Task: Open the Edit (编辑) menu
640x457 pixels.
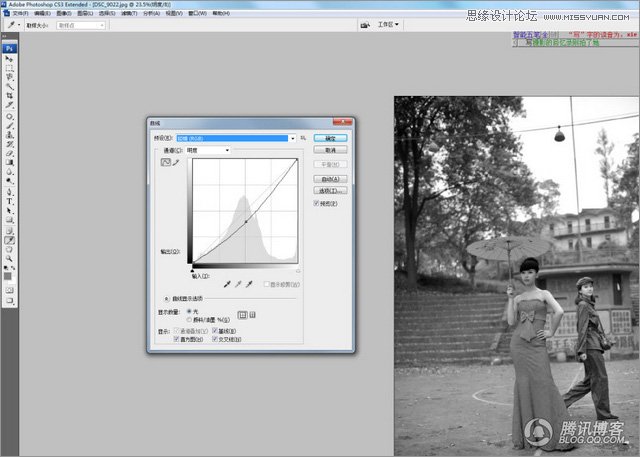Action: click(42, 13)
